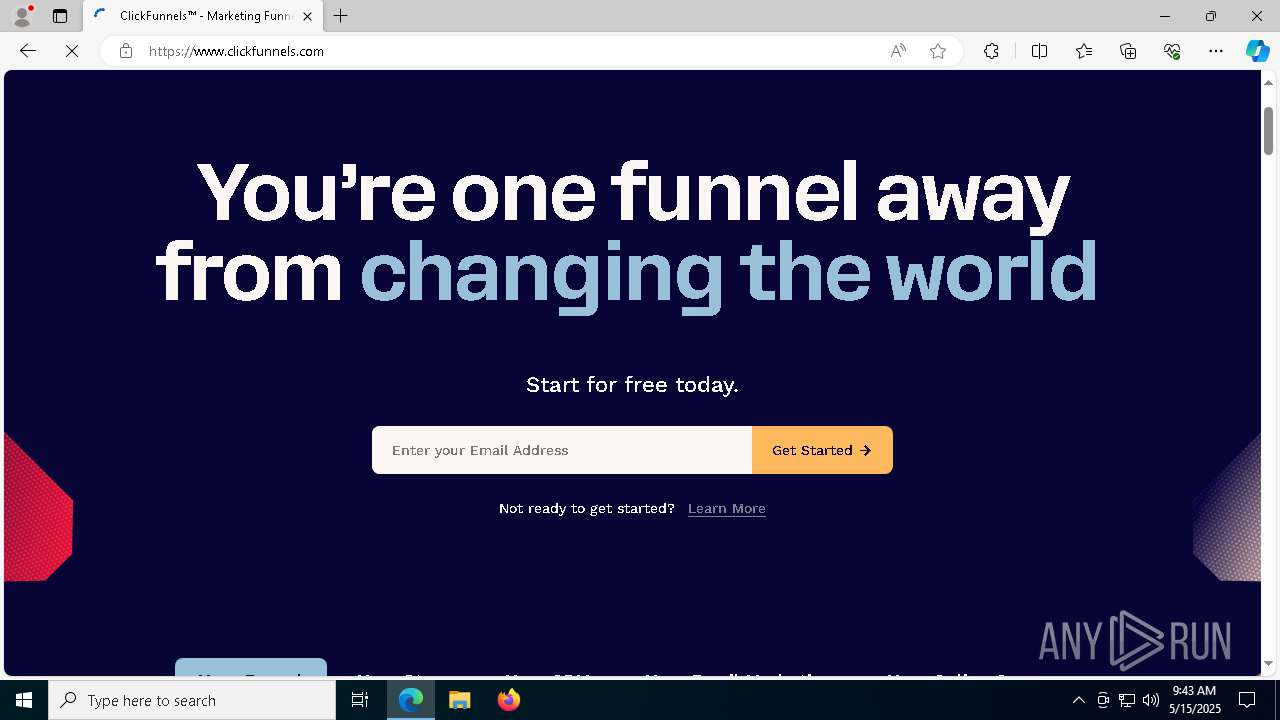
Task: Open the network tray icon
Action: click(1127, 700)
